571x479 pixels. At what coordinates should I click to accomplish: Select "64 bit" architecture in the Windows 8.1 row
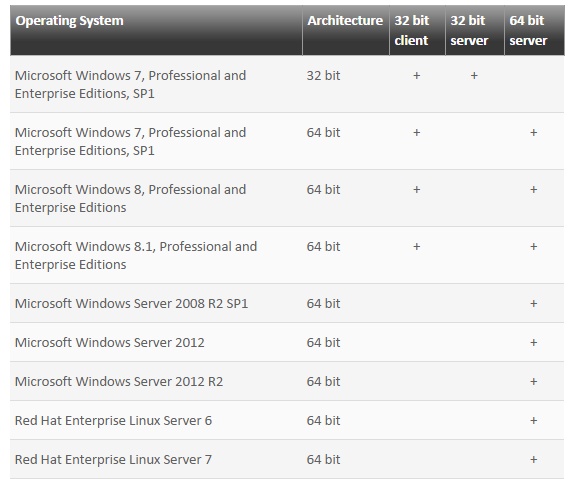tap(323, 247)
